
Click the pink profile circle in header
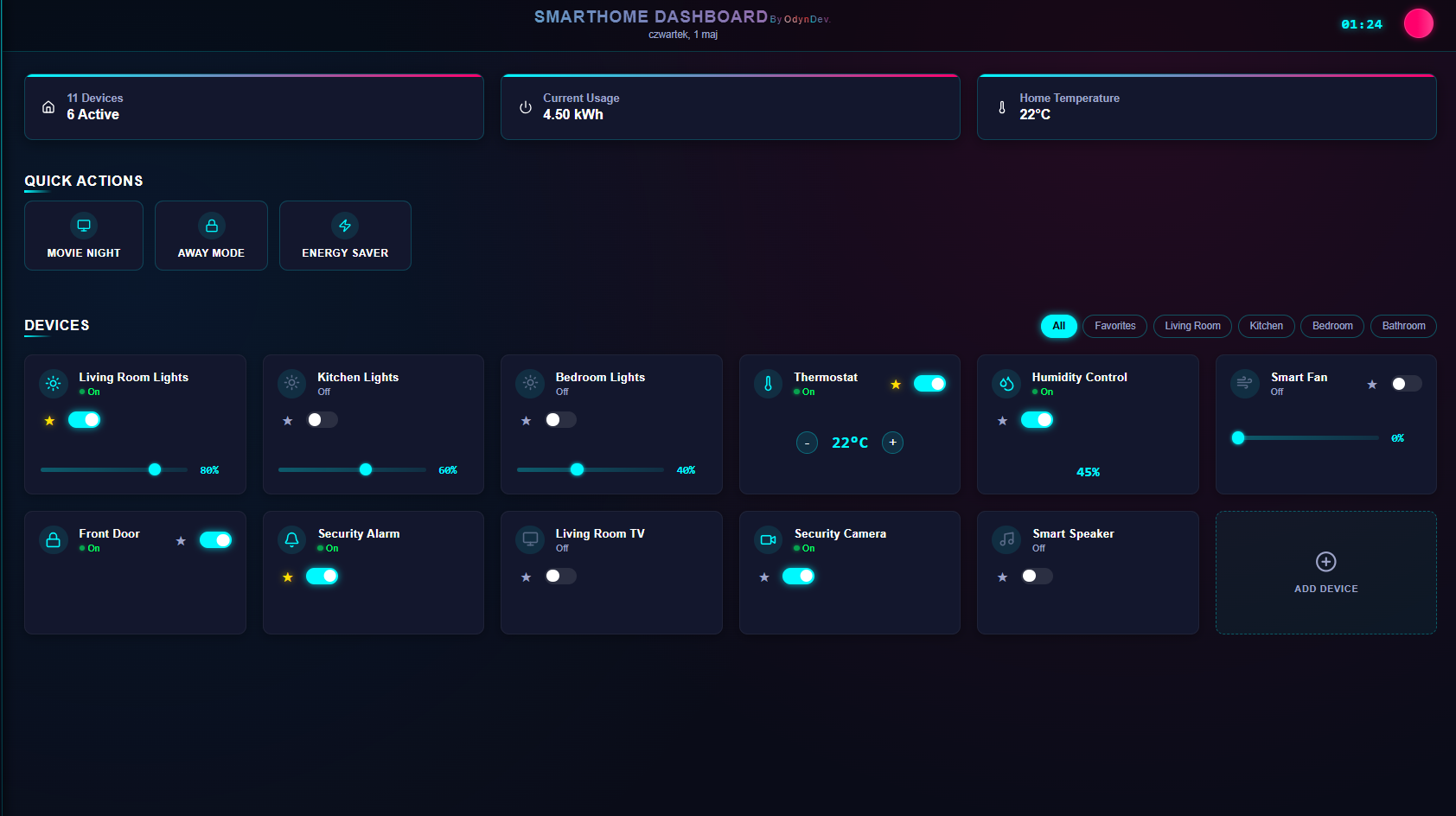1418,23
